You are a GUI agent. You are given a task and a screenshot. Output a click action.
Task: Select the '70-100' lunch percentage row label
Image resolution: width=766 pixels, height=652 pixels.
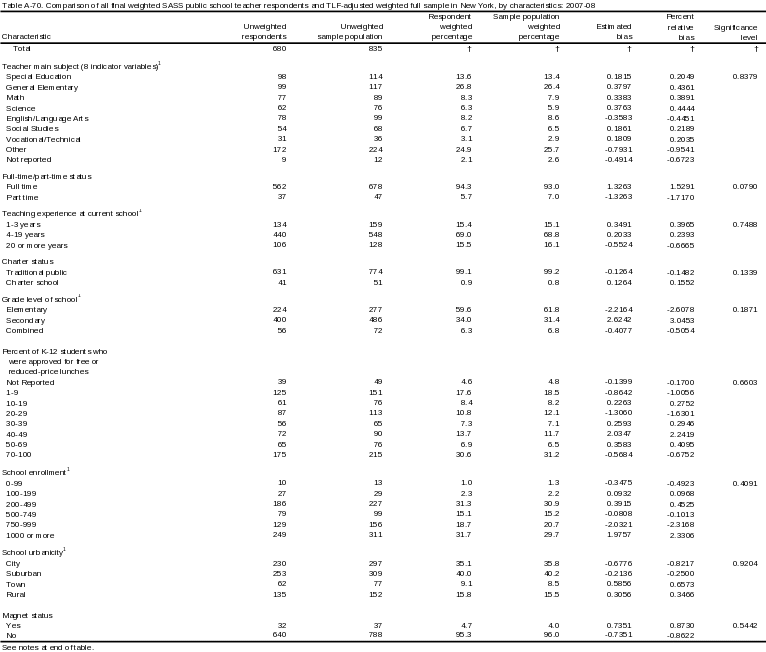pyautogui.click(x=19, y=455)
